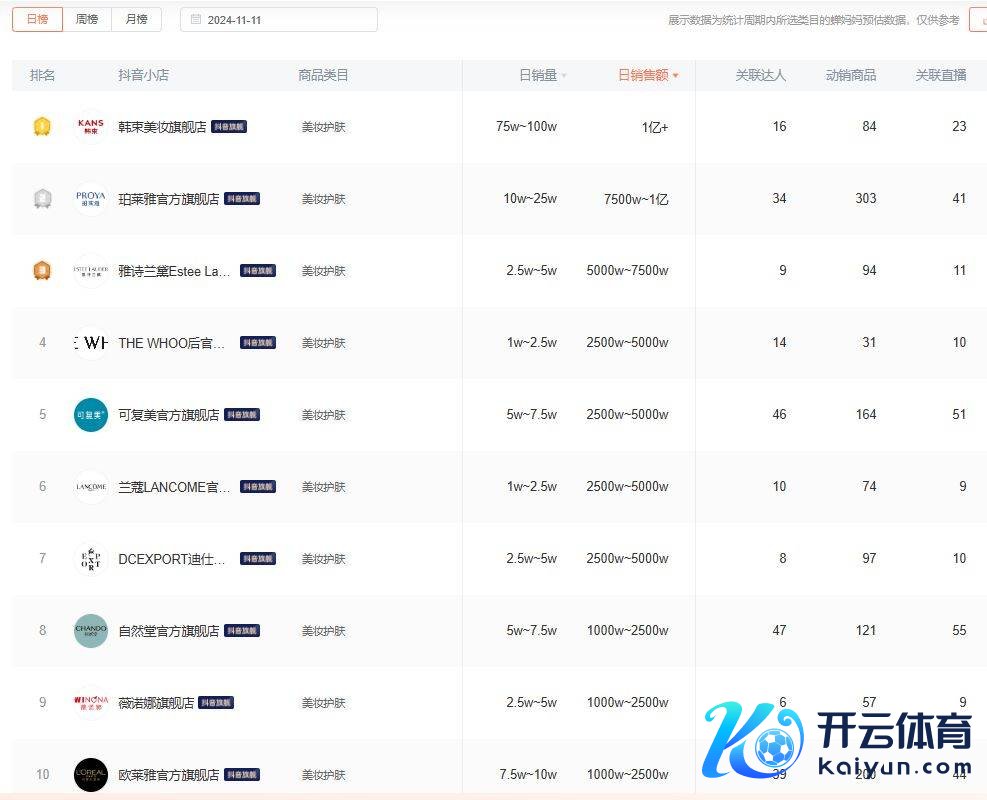
Task: Open THE WHOO后官… shop link
Action: 171,343
